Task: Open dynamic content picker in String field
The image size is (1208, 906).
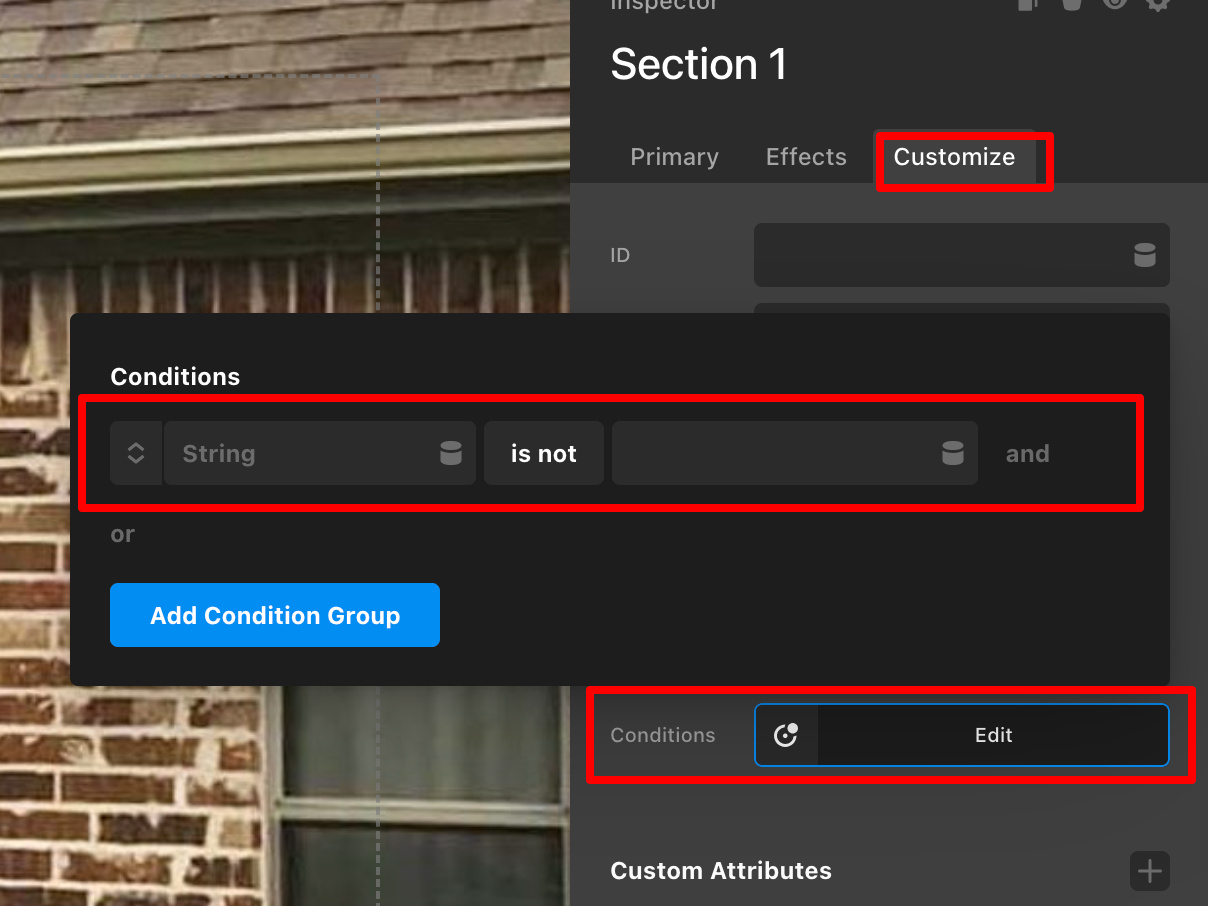Action: [451, 454]
